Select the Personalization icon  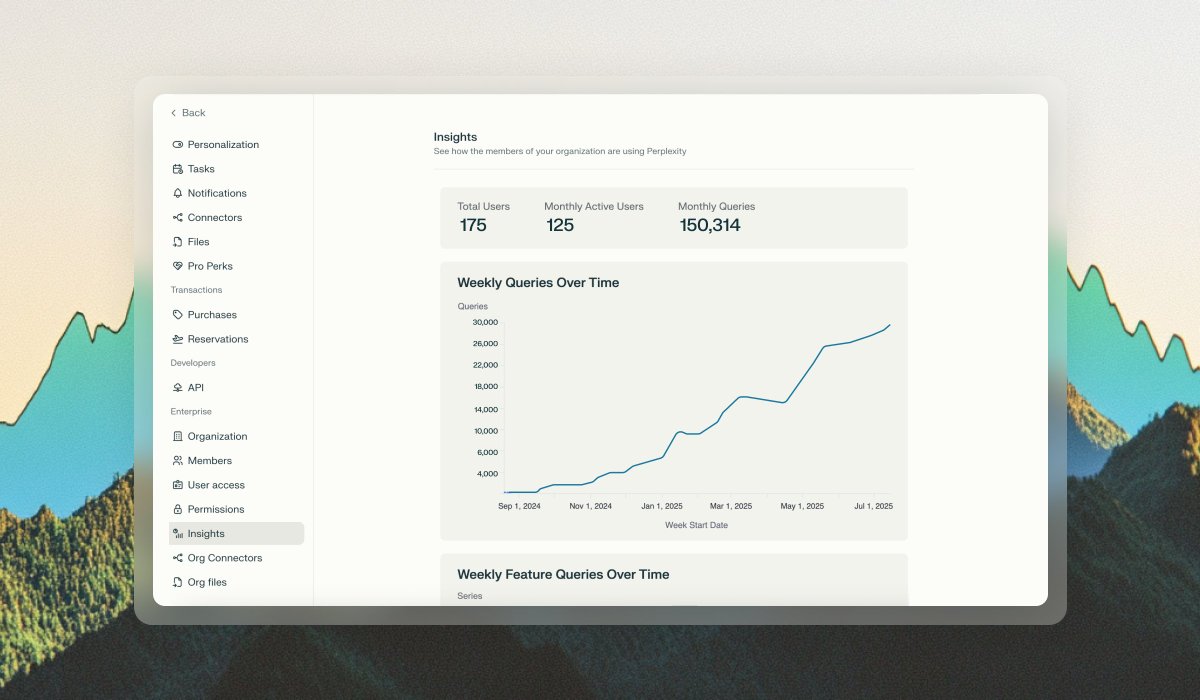click(177, 144)
